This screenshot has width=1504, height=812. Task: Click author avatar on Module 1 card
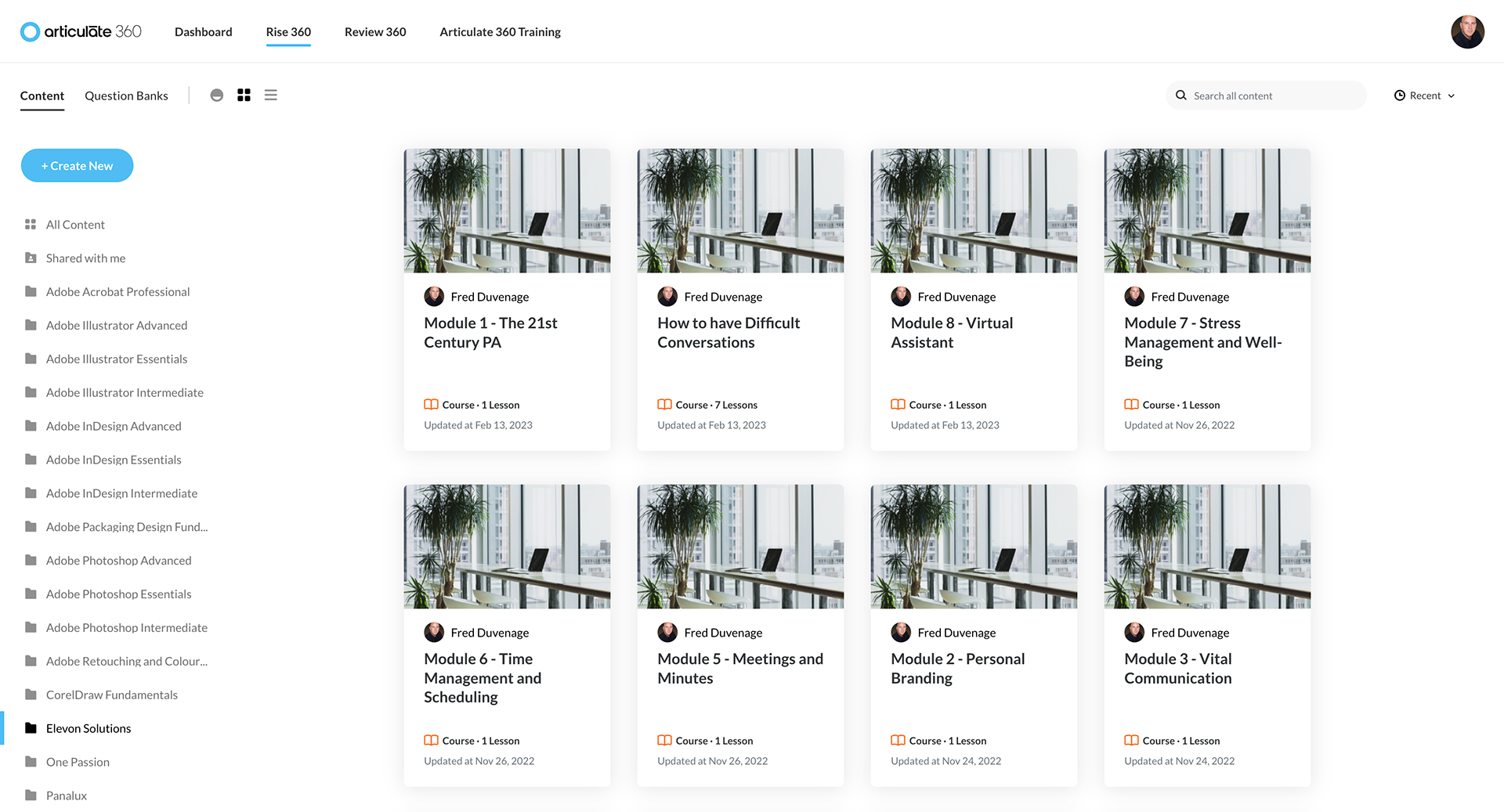434,297
